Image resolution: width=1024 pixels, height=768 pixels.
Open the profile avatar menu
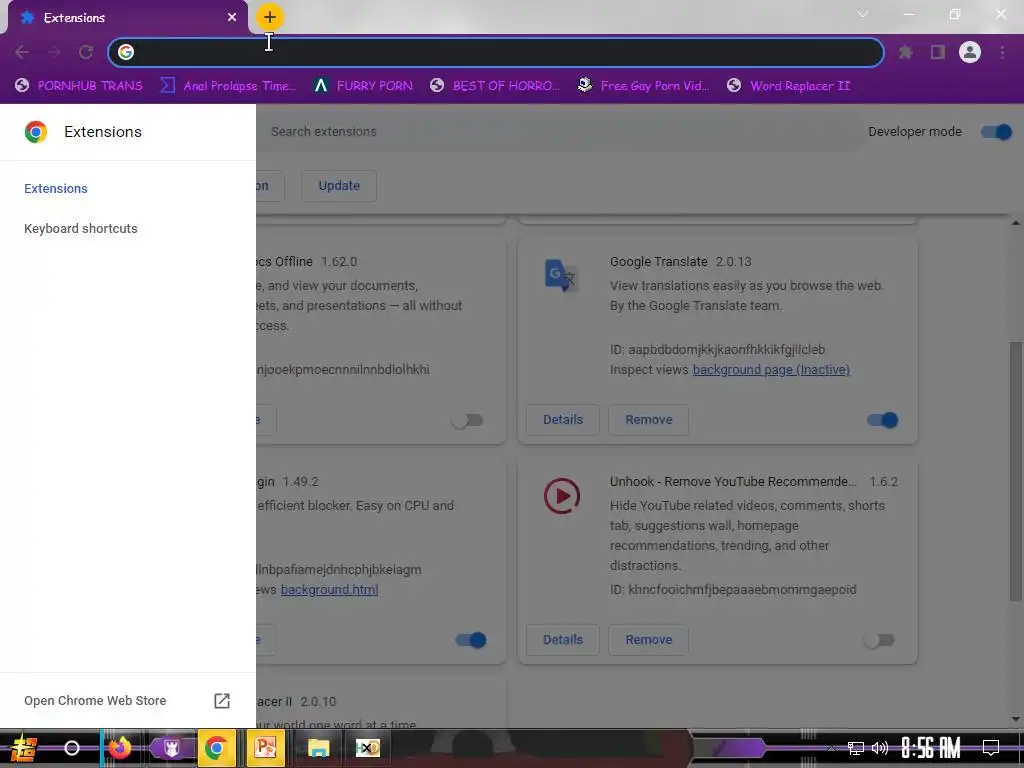coord(970,52)
